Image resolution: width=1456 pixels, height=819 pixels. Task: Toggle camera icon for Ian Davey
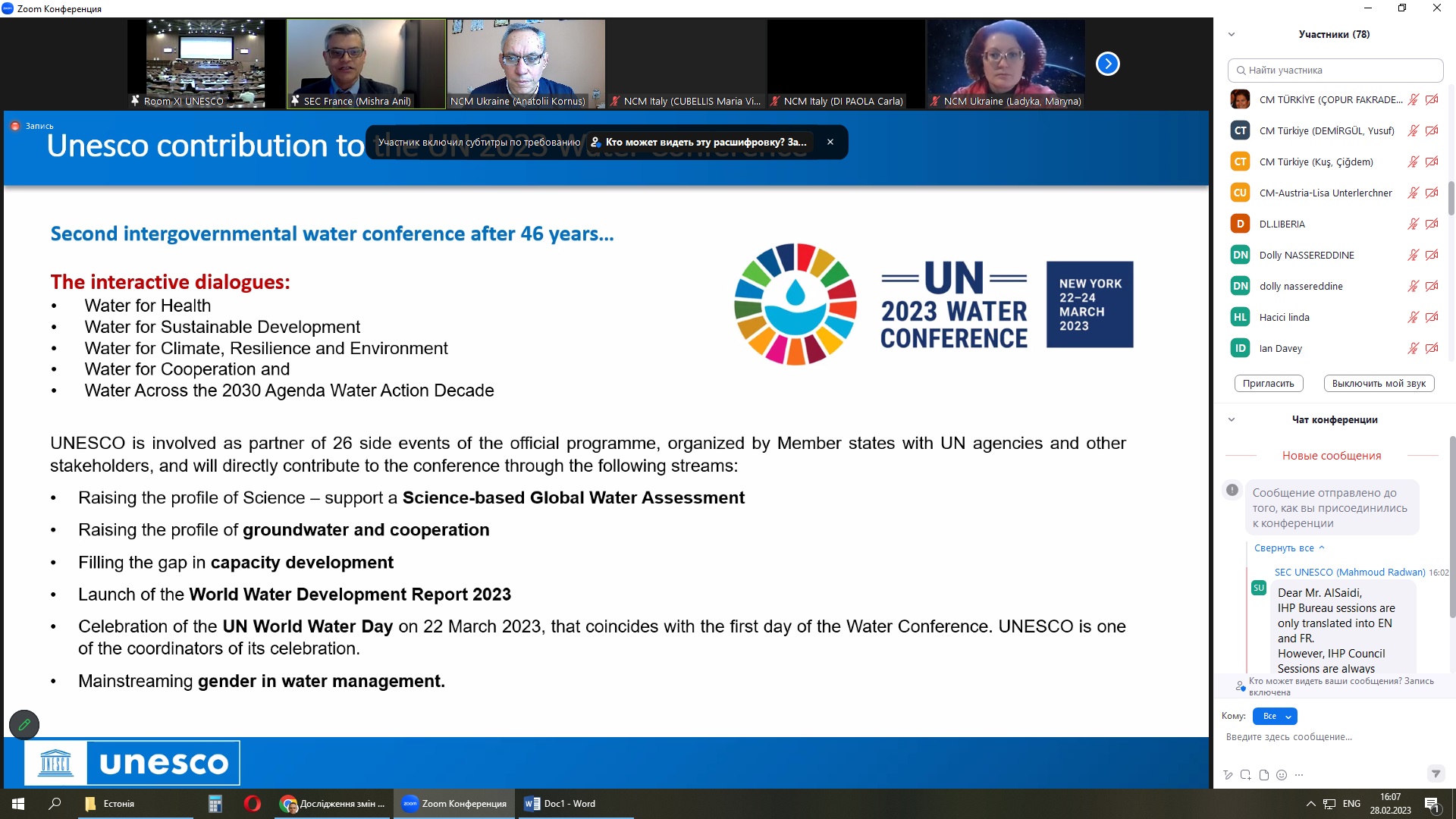point(1432,348)
